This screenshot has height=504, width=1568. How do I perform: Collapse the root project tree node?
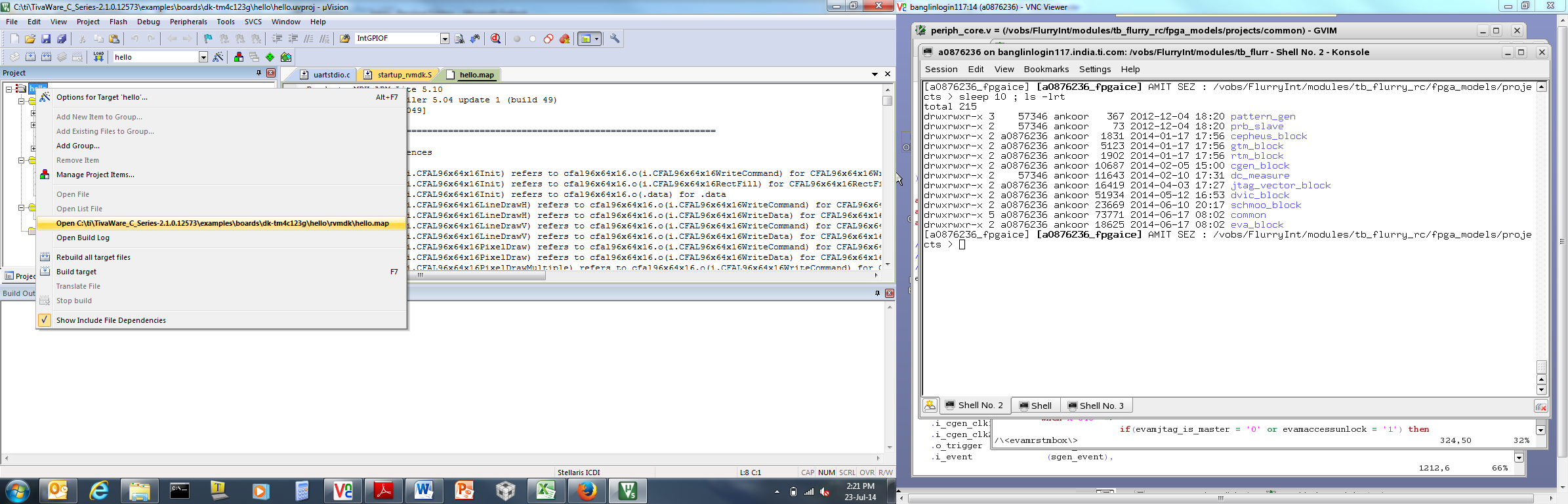9,89
